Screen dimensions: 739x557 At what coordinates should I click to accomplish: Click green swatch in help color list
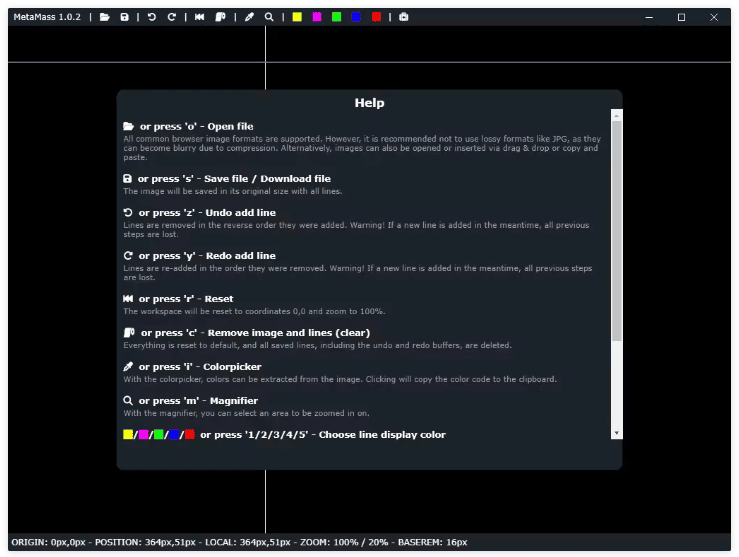(x=159, y=434)
